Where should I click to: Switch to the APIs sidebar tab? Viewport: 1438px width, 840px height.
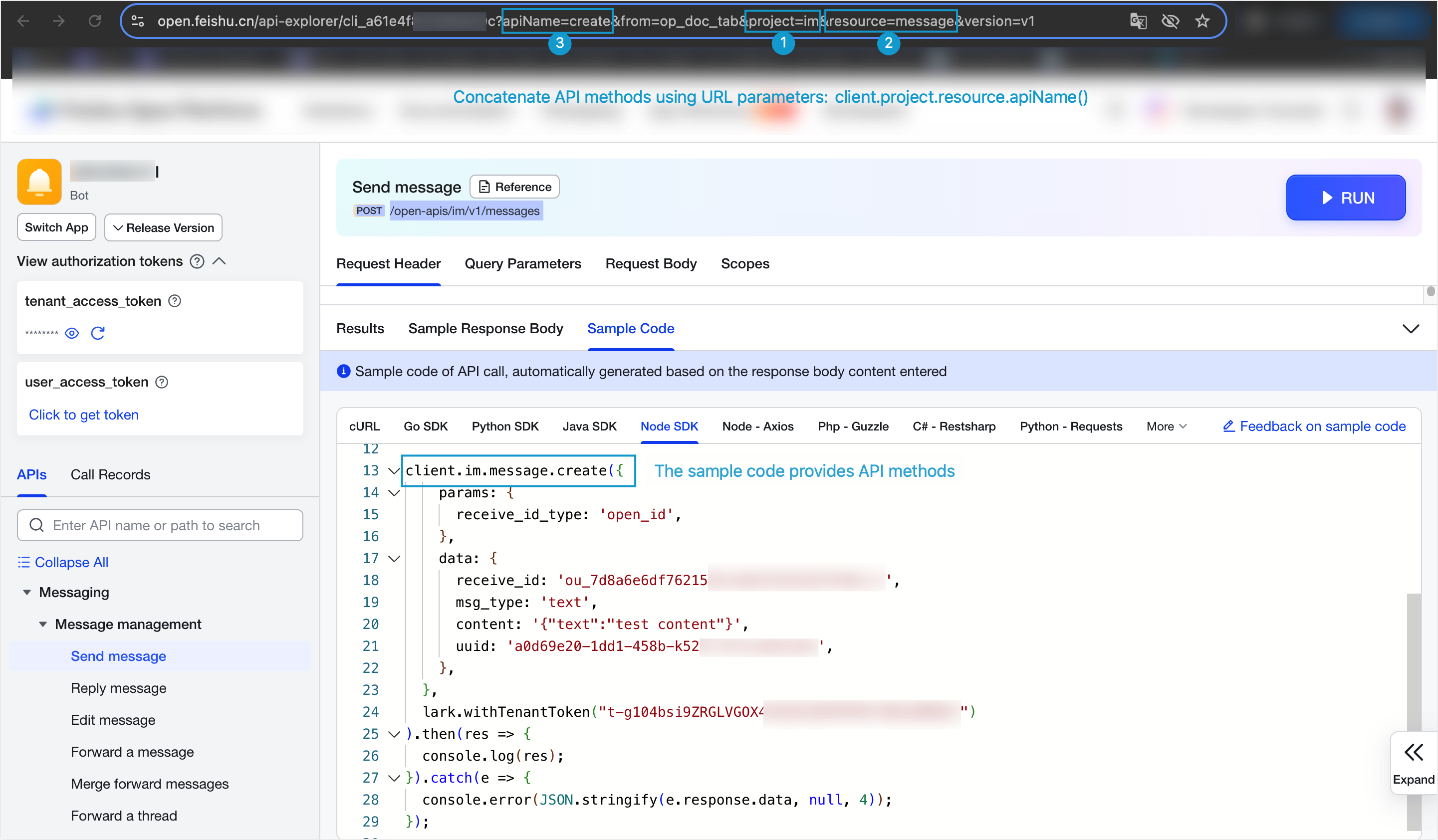[x=32, y=475]
